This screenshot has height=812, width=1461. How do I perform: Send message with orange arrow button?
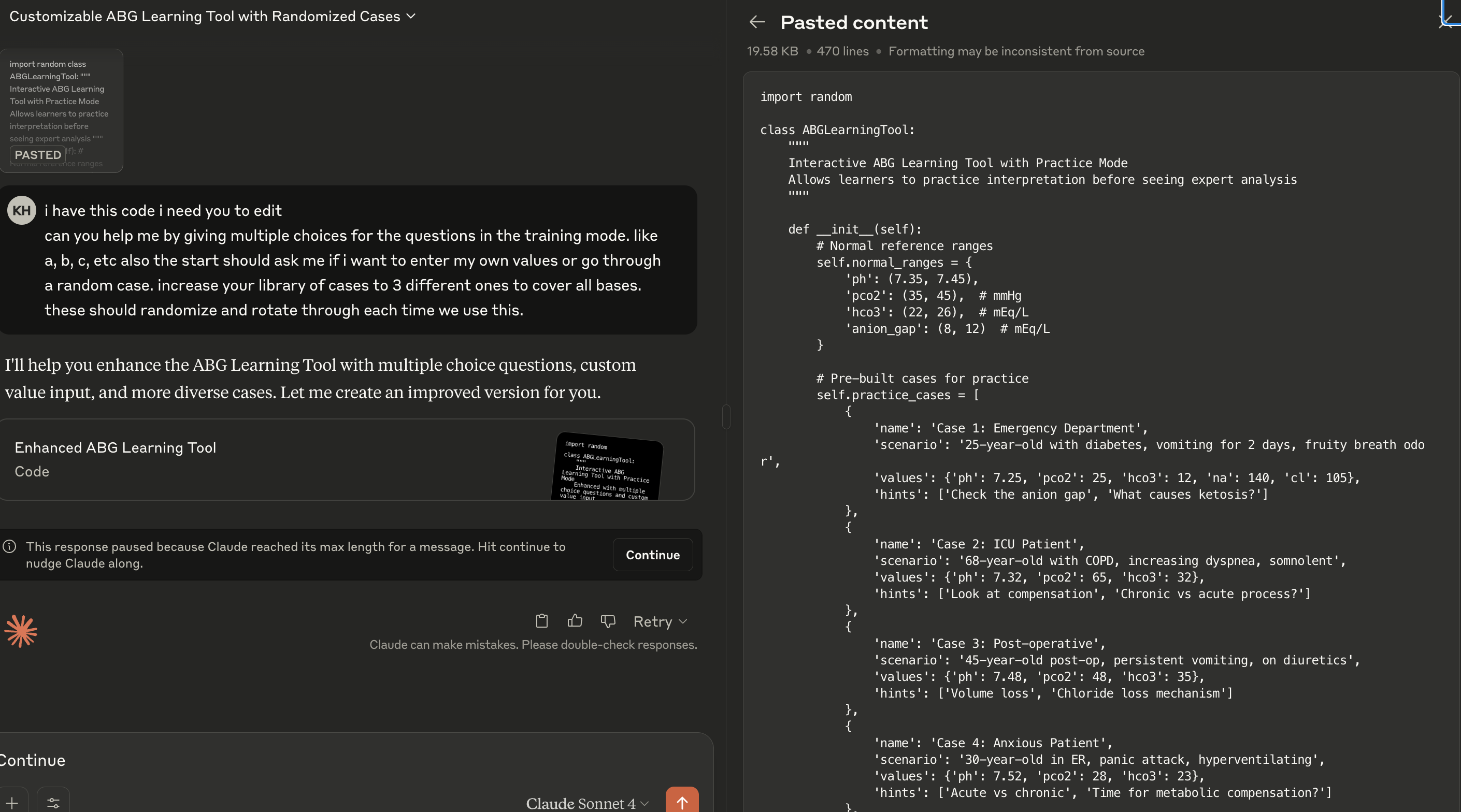coord(682,801)
